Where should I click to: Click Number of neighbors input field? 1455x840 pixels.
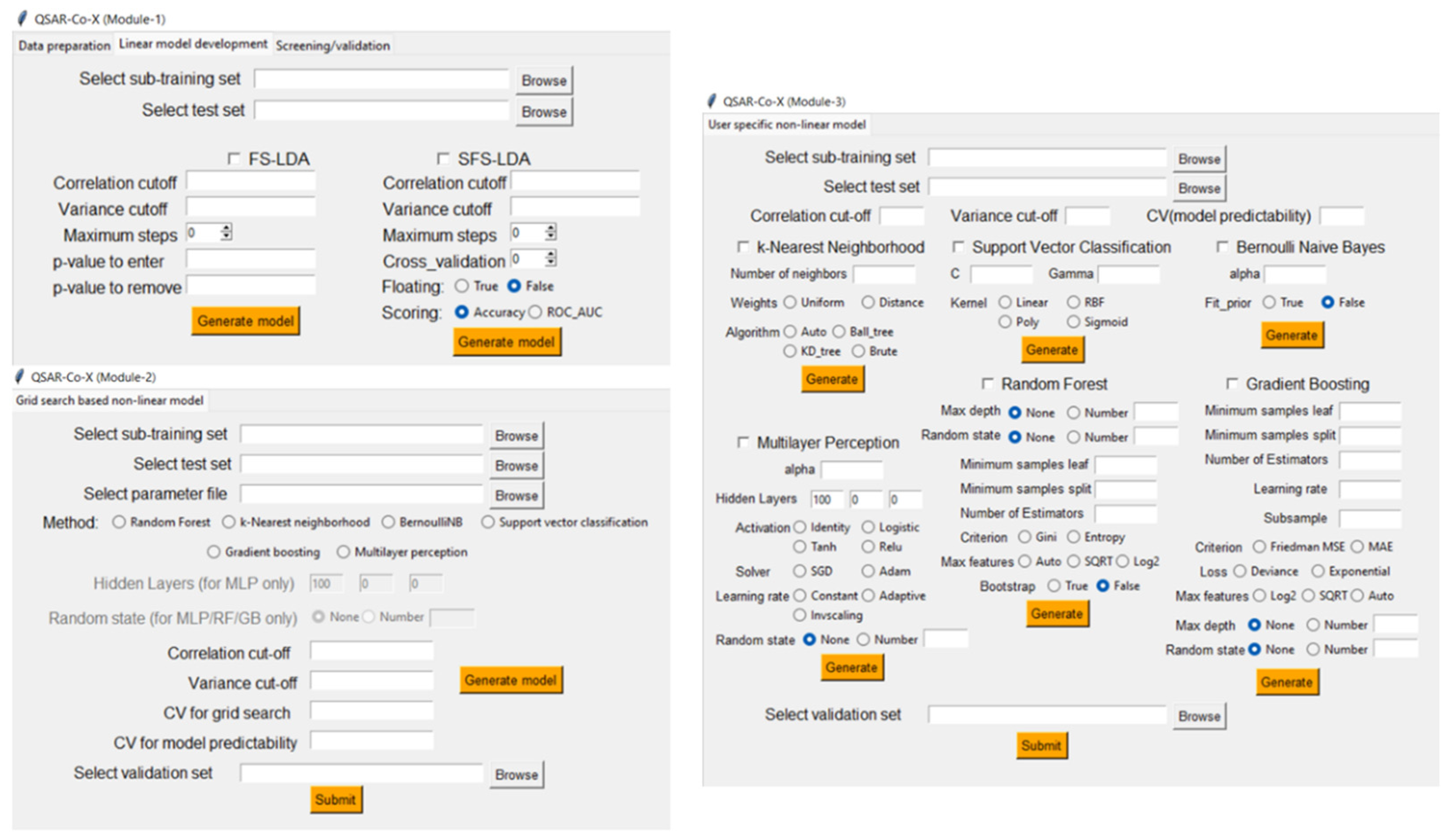(884, 274)
